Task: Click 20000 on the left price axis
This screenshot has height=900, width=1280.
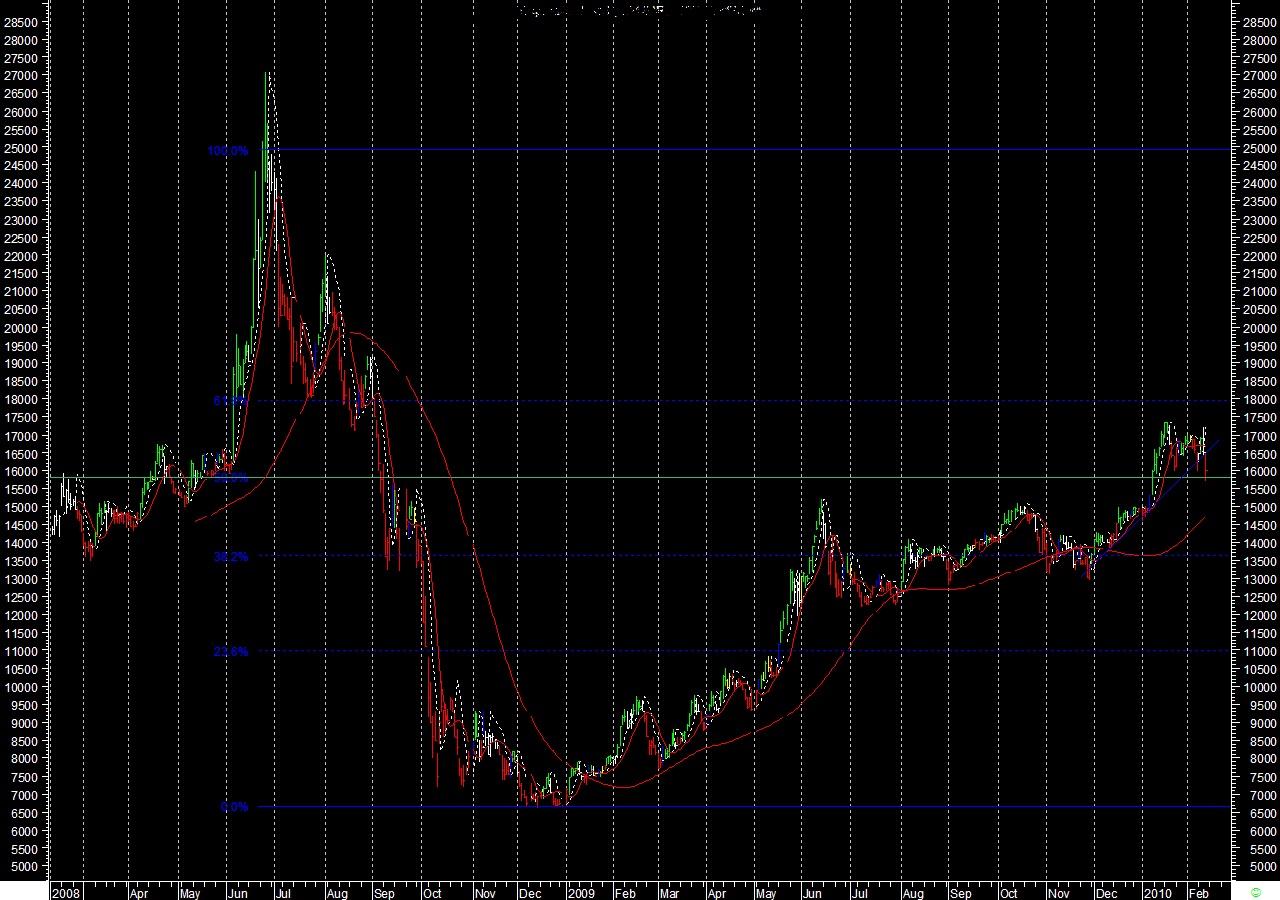Action: (22, 328)
